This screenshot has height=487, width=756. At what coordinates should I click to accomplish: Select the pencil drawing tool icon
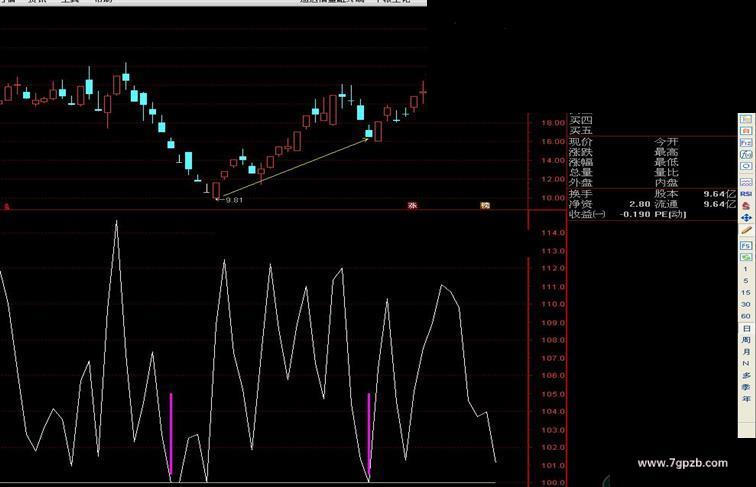pyautogui.click(x=746, y=230)
